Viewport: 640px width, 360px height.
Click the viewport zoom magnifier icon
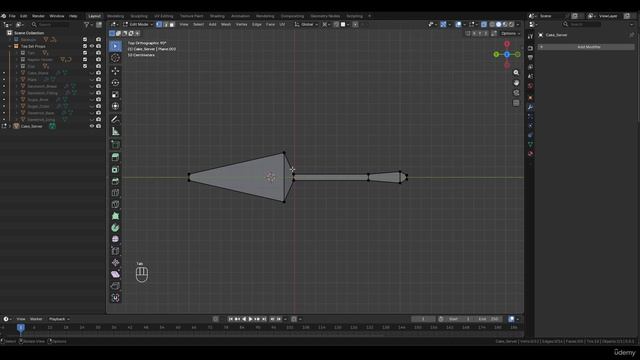click(516, 73)
